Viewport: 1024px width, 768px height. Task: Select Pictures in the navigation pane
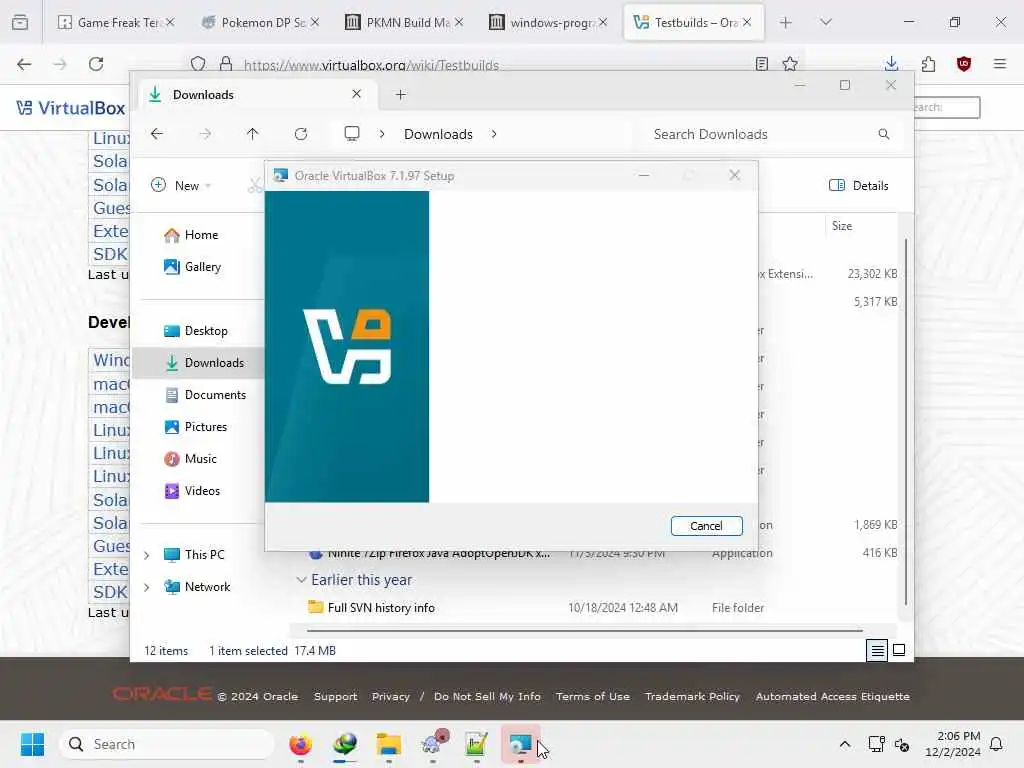(x=195, y=426)
